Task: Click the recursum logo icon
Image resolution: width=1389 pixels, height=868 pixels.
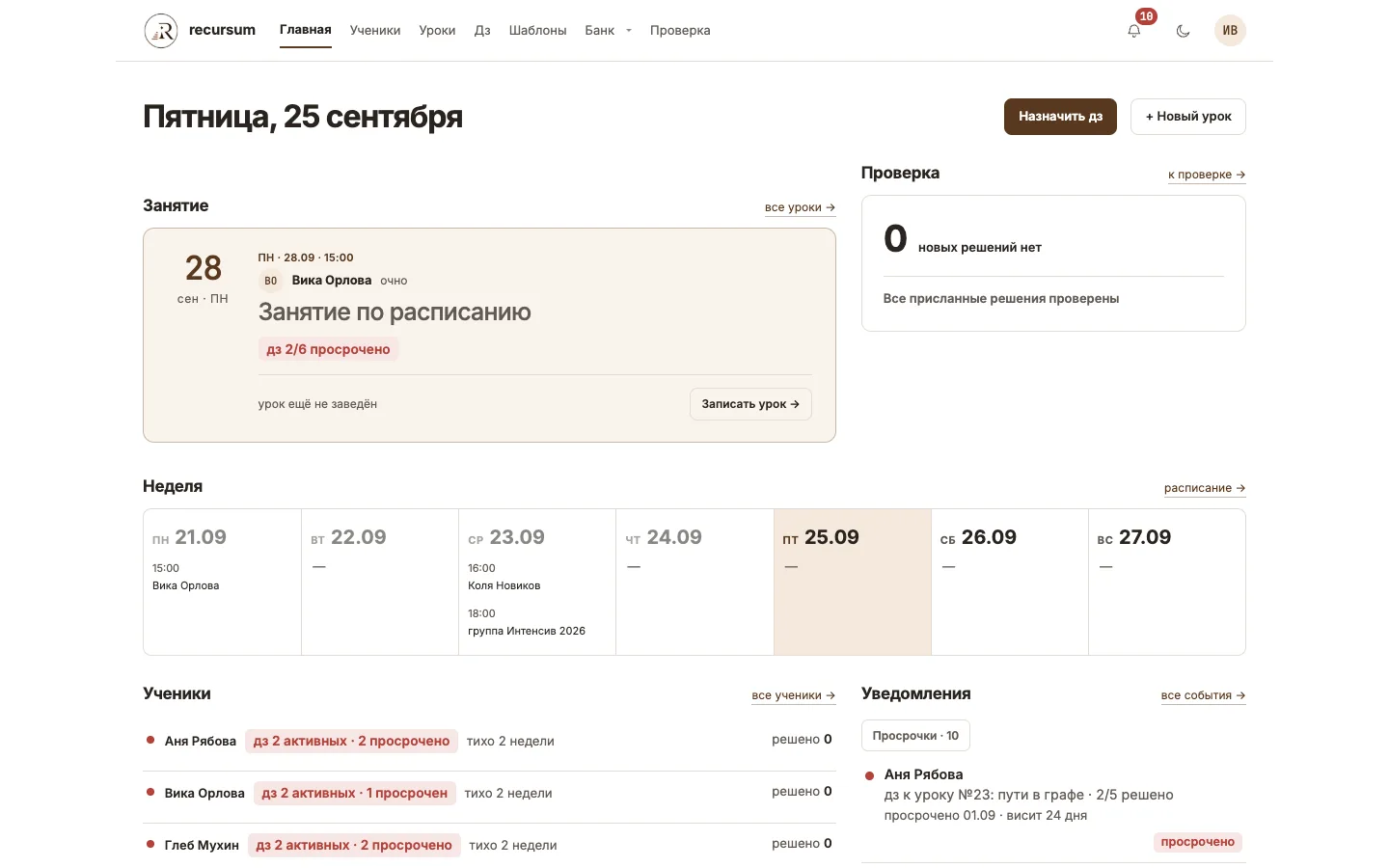Action: point(161,31)
